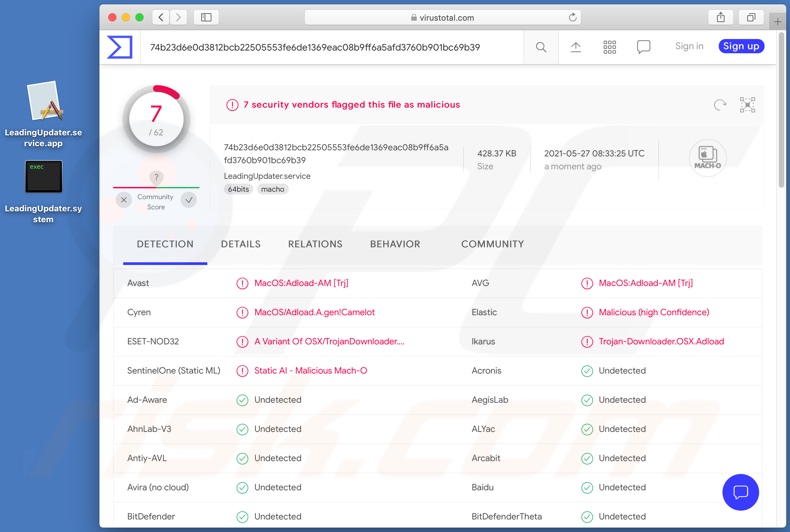Viewport: 790px width, 532px height.
Task: Click Avast's MacOS:Adload-AM [Trj] result
Action: (x=301, y=283)
